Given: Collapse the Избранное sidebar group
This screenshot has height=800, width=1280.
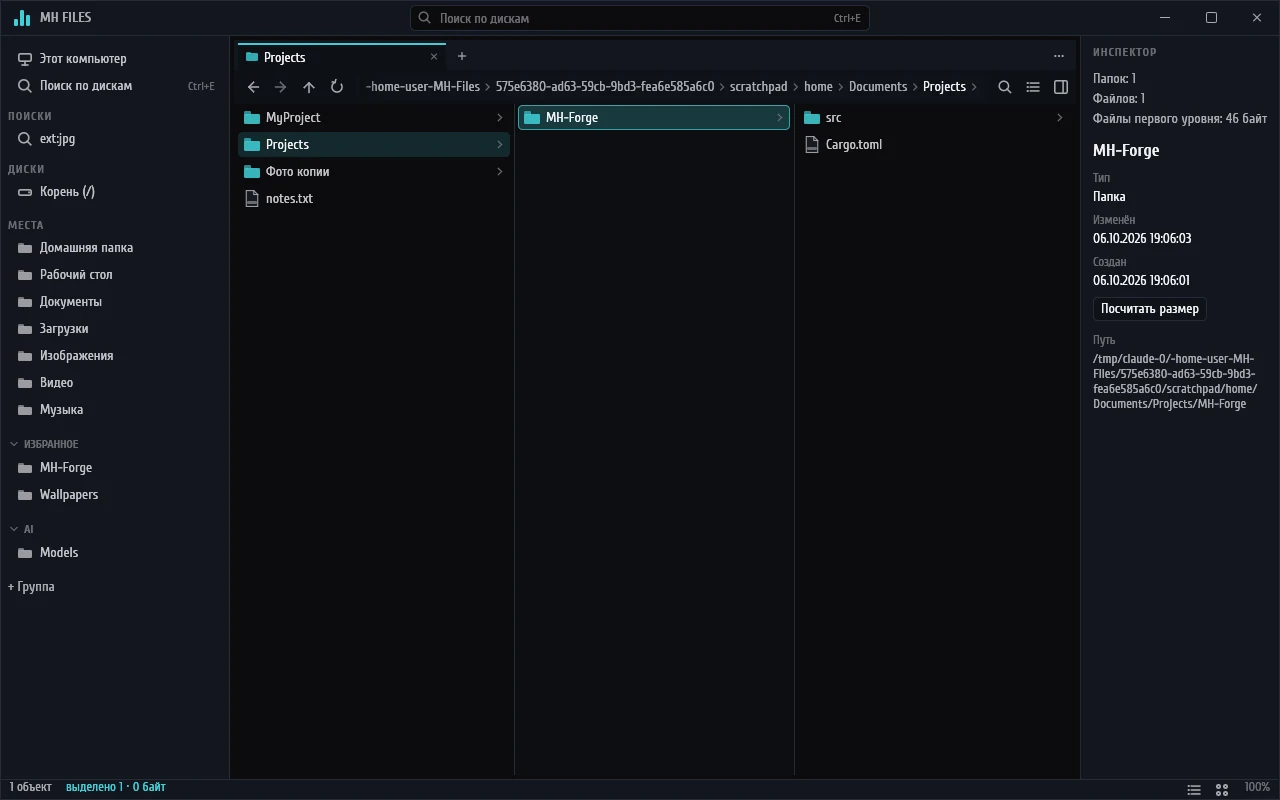Looking at the screenshot, I should 14,444.
